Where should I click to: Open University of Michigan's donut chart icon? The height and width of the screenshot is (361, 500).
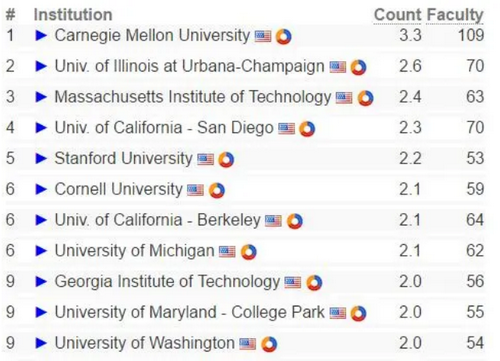pyautogui.click(x=249, y=252)
